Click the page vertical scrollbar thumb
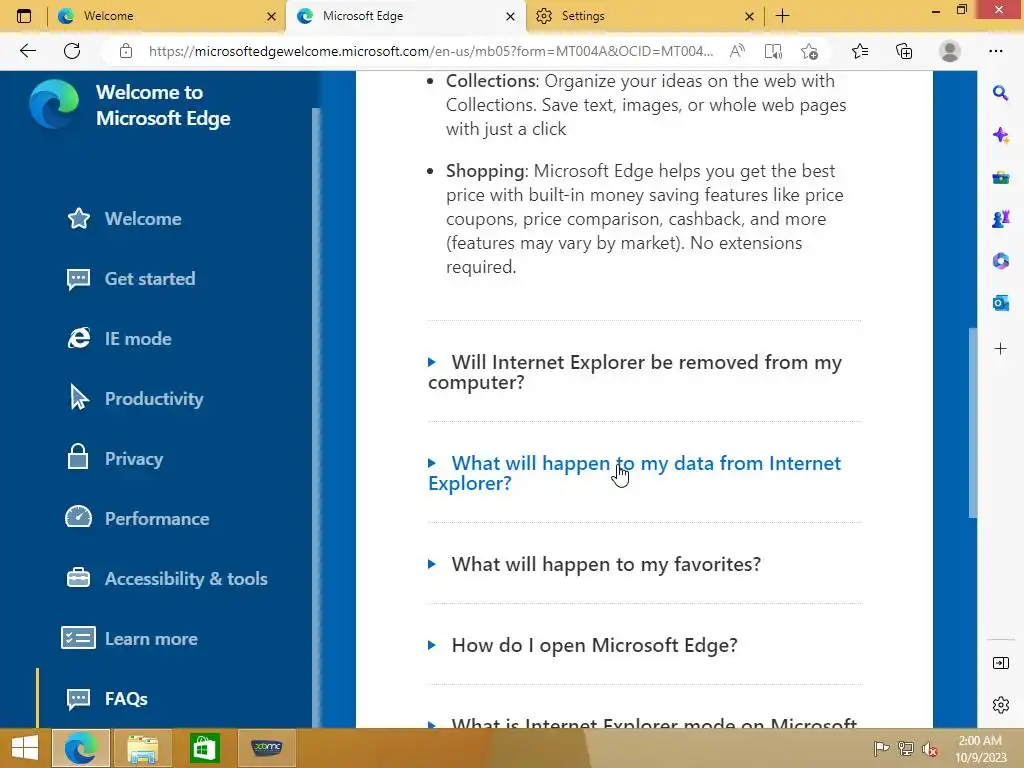 click(x=972, y=423)
